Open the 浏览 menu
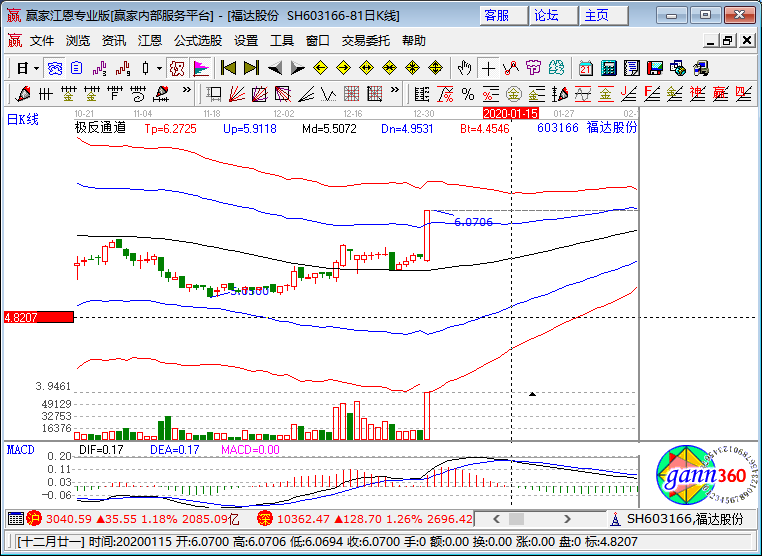The width and height of the screenshot is (762, 556). (78, 41)
